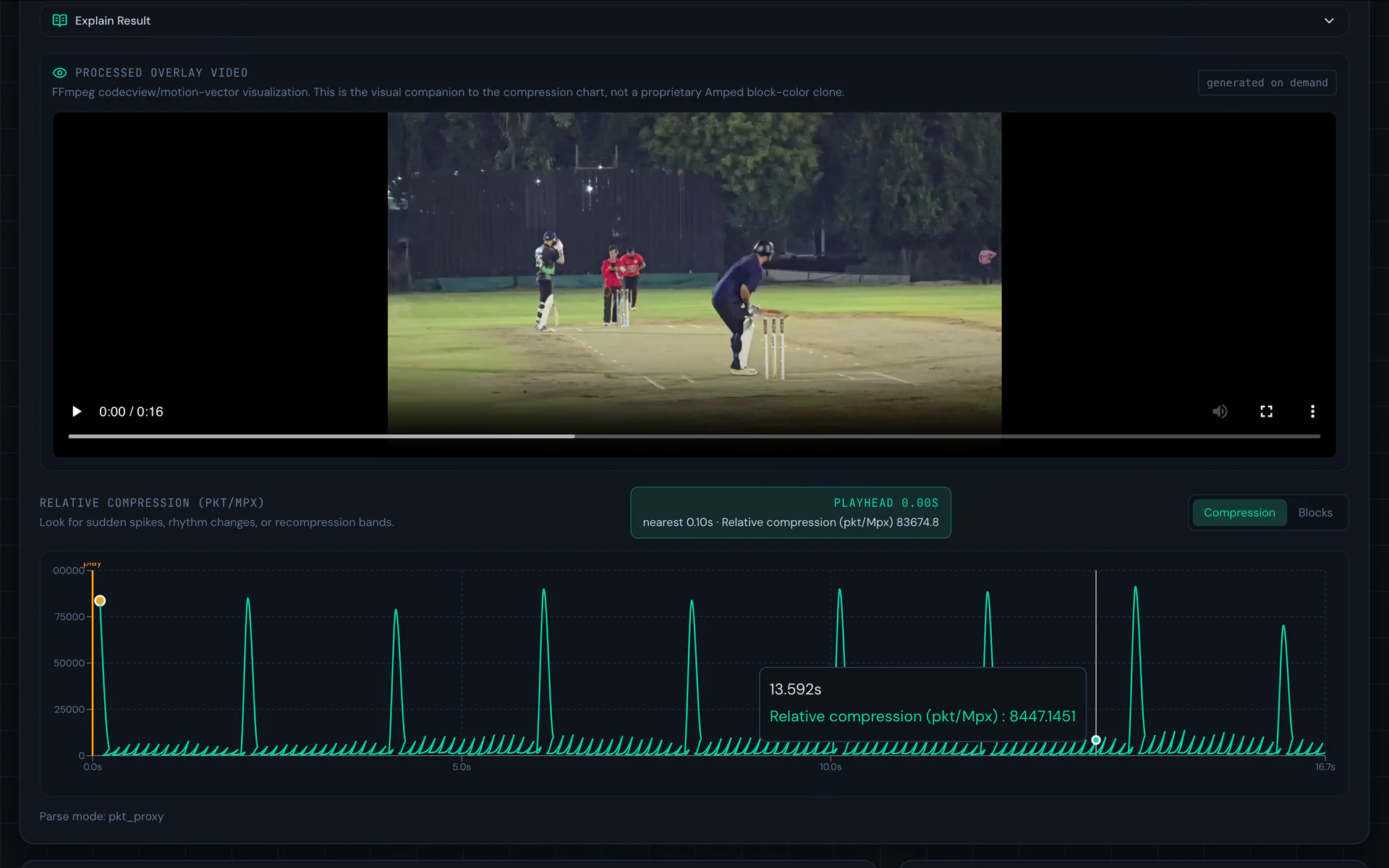
Task: Enter fullscreen video mode
Action: [x=1266, y=412]
